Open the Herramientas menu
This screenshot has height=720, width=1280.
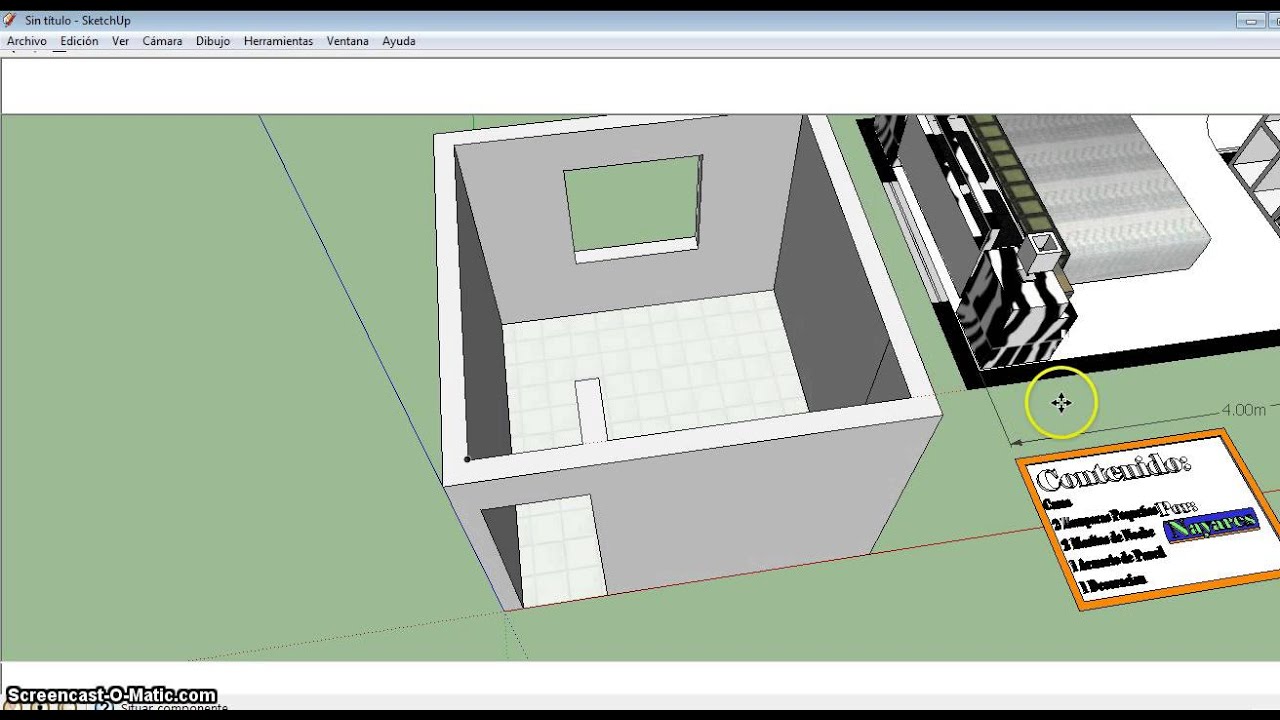click(x=278, y=41)
